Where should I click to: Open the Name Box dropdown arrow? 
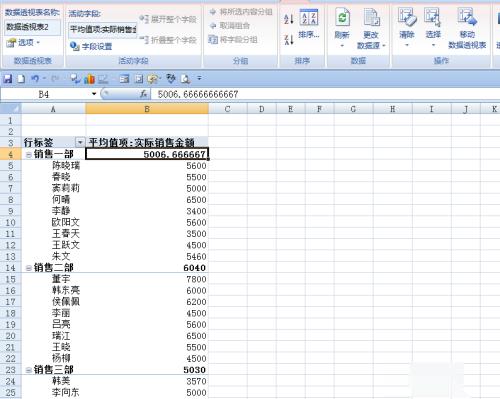[x=94, y=94]
